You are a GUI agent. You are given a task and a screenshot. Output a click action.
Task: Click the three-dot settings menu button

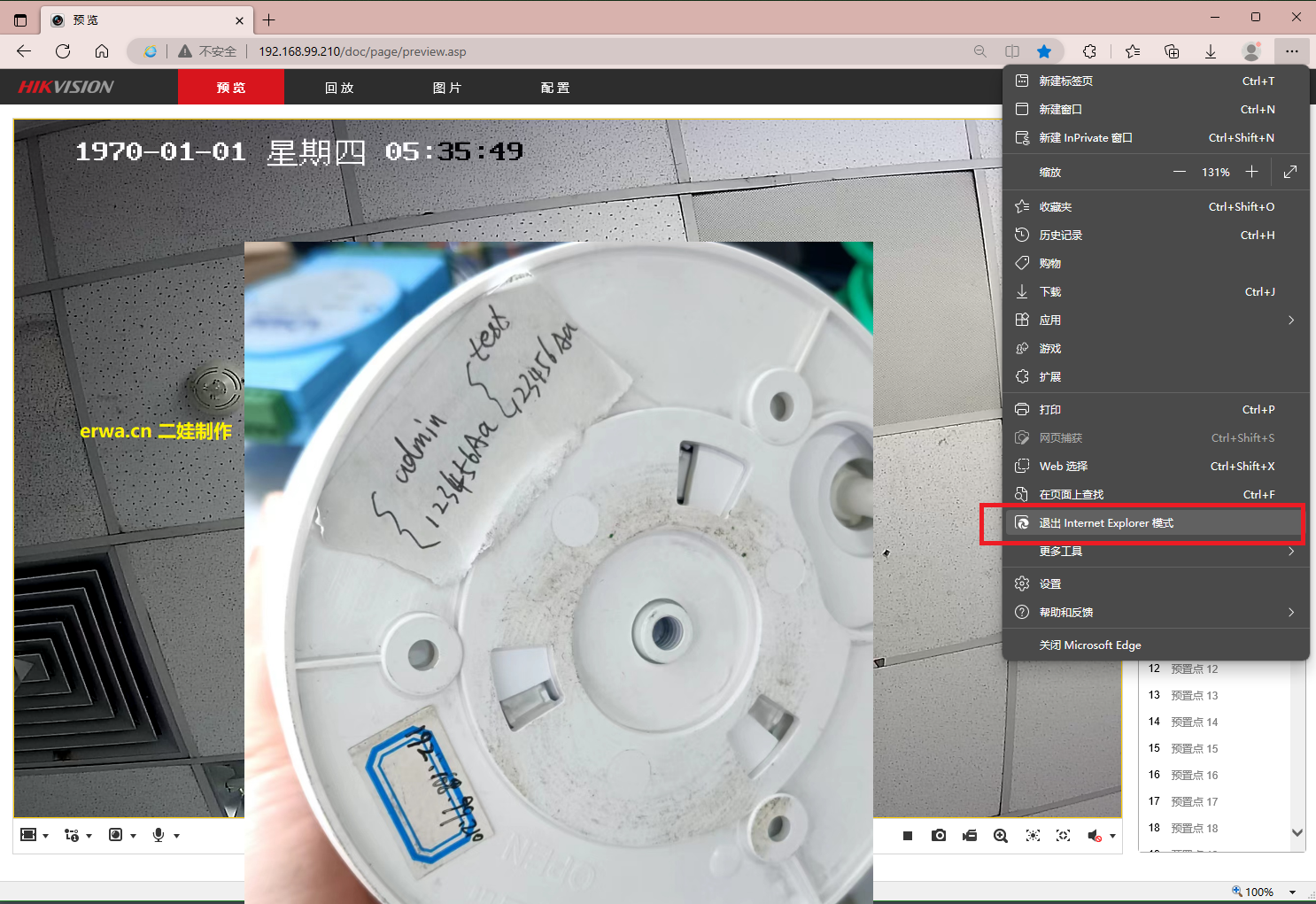pos(1292,51)
